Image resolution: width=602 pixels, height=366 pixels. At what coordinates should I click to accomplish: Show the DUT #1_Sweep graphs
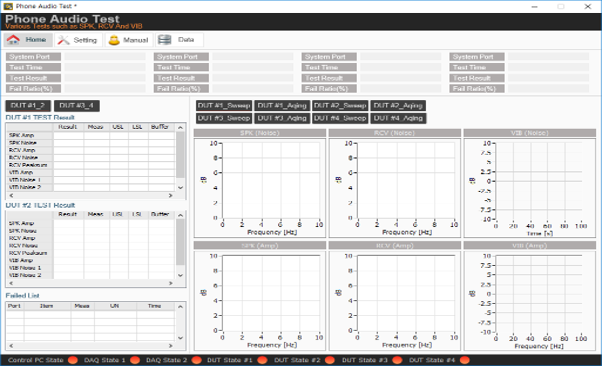(224, 106)
